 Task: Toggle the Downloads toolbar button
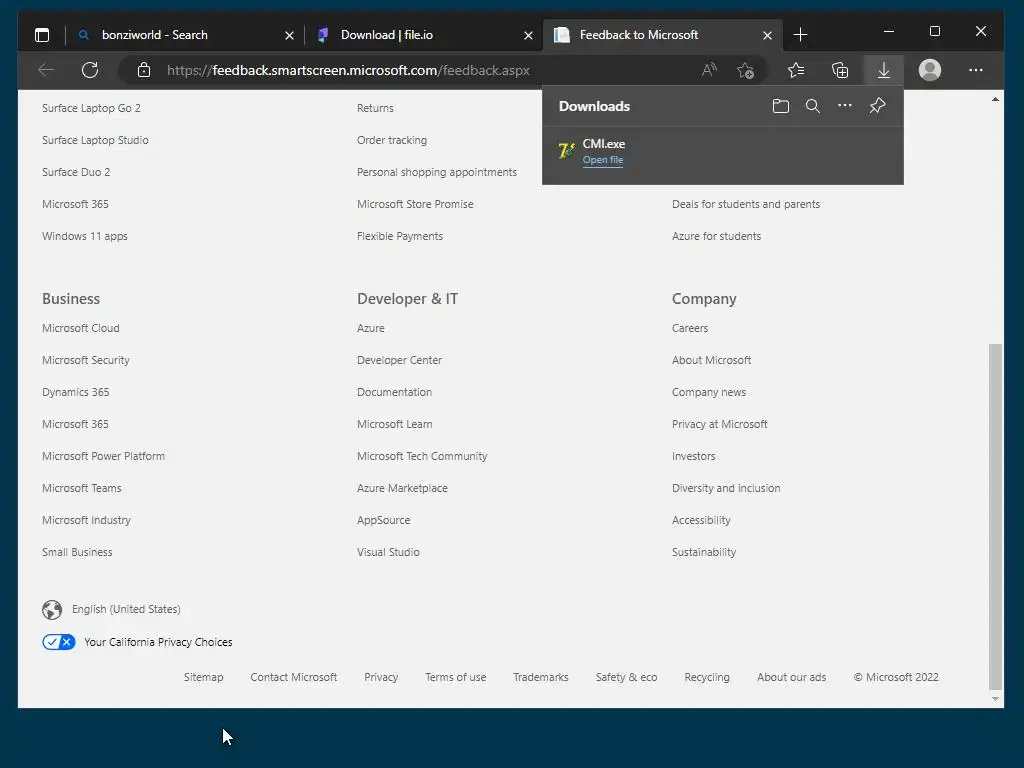884,70
